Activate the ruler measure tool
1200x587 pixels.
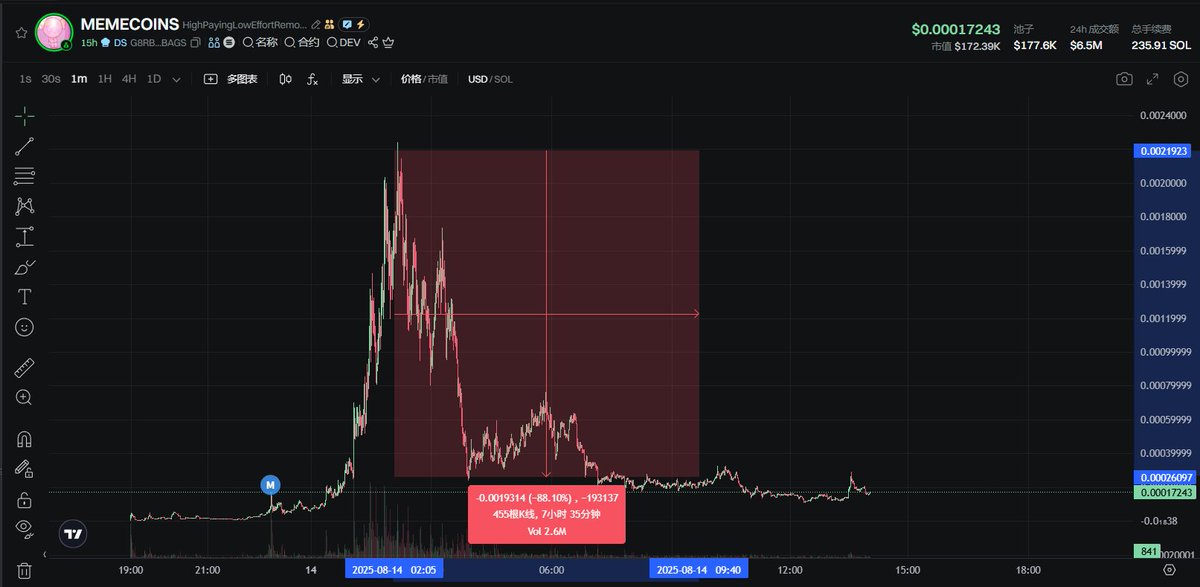click(25, 367)
